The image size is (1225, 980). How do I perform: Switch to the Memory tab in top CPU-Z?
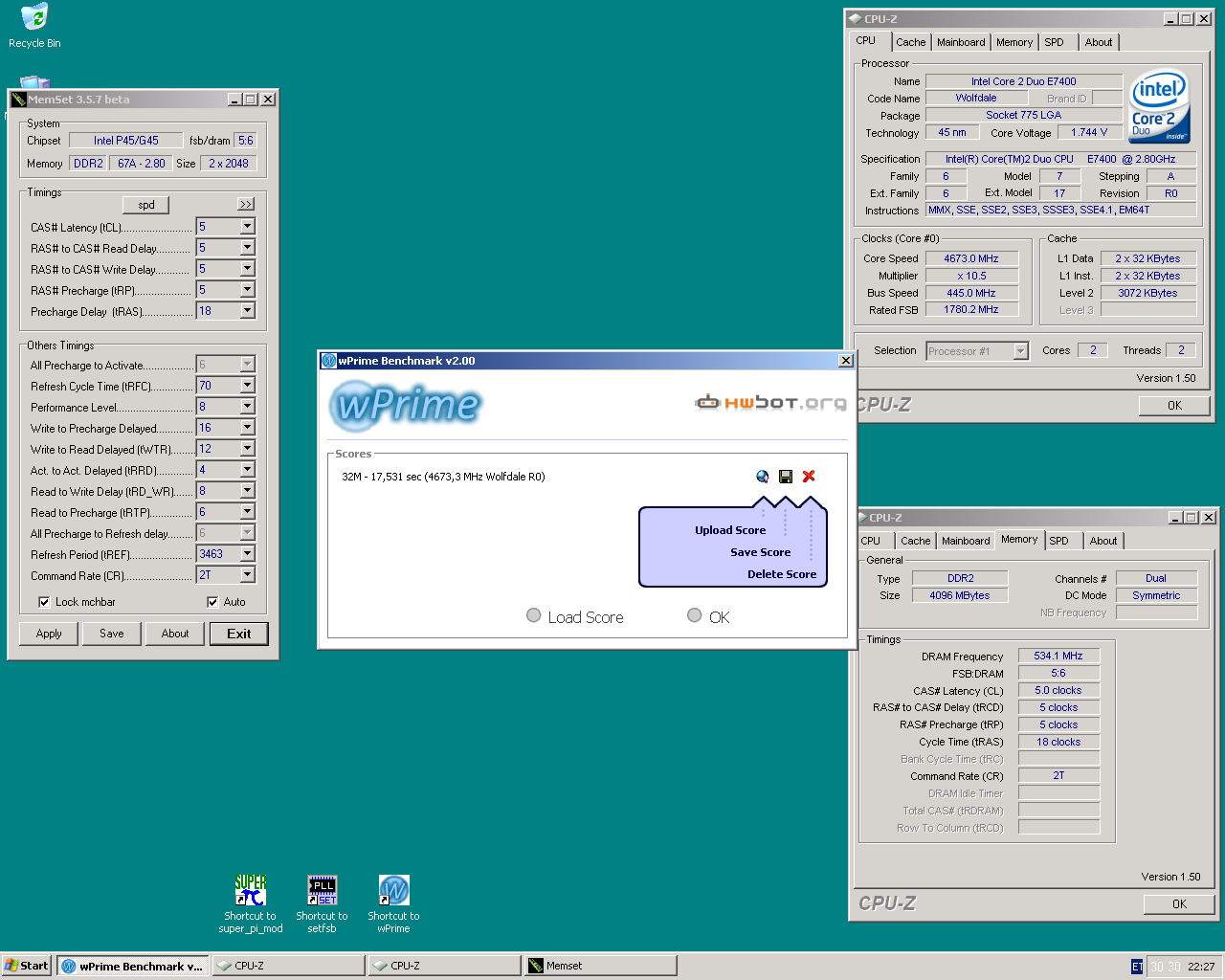(x=1014, y=42)
